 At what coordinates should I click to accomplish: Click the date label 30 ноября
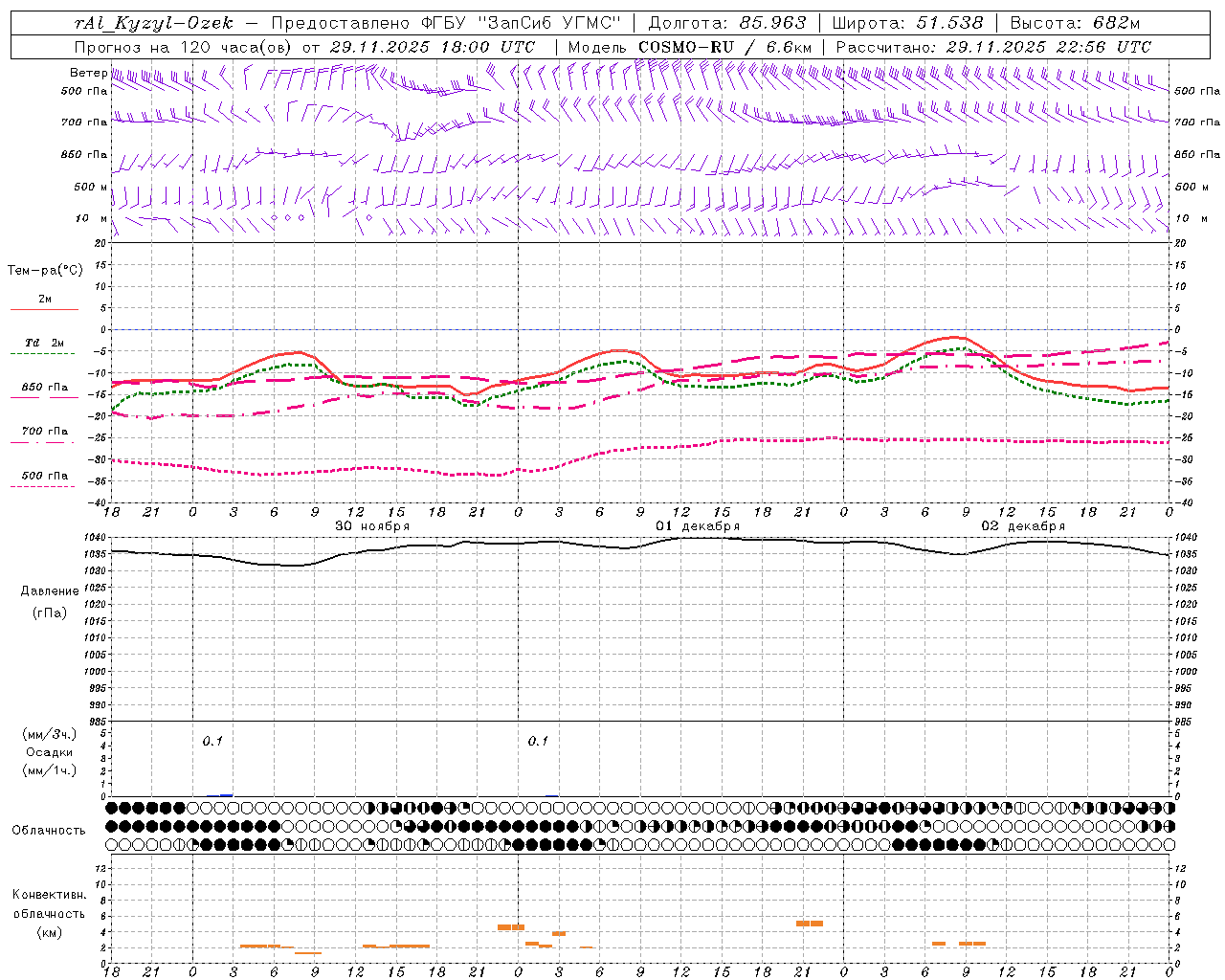372,526
